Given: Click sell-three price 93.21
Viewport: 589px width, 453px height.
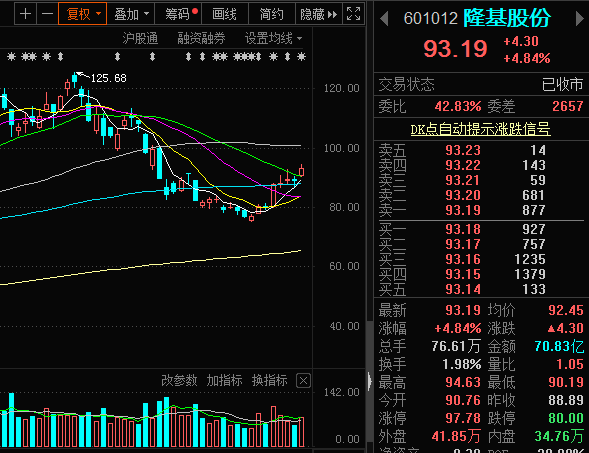Looking at the screenshot, I should [463, 180].
